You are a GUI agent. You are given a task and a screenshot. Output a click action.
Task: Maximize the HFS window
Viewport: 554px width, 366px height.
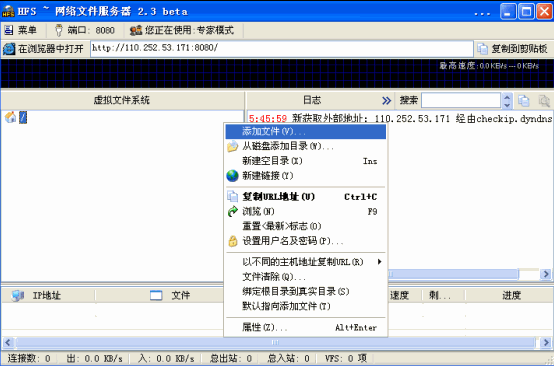(x=526, y=12)
